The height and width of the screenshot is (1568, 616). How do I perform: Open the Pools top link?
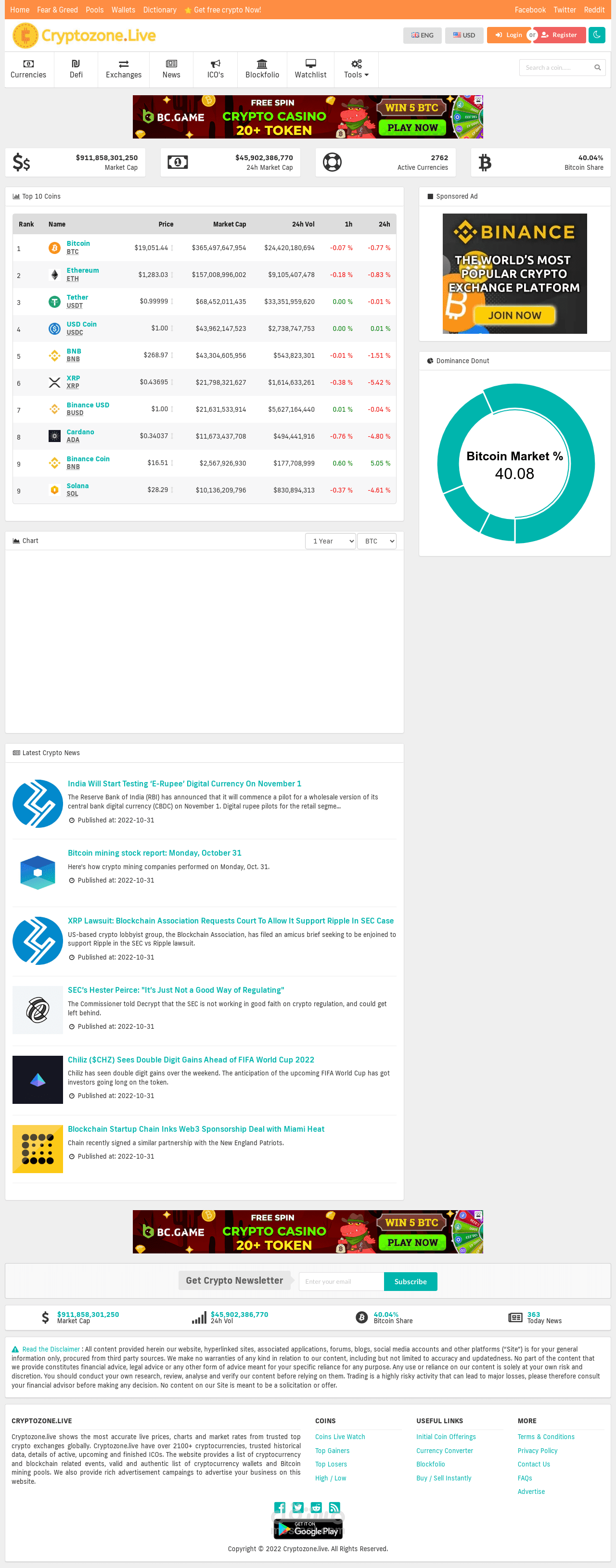(94, 10)
